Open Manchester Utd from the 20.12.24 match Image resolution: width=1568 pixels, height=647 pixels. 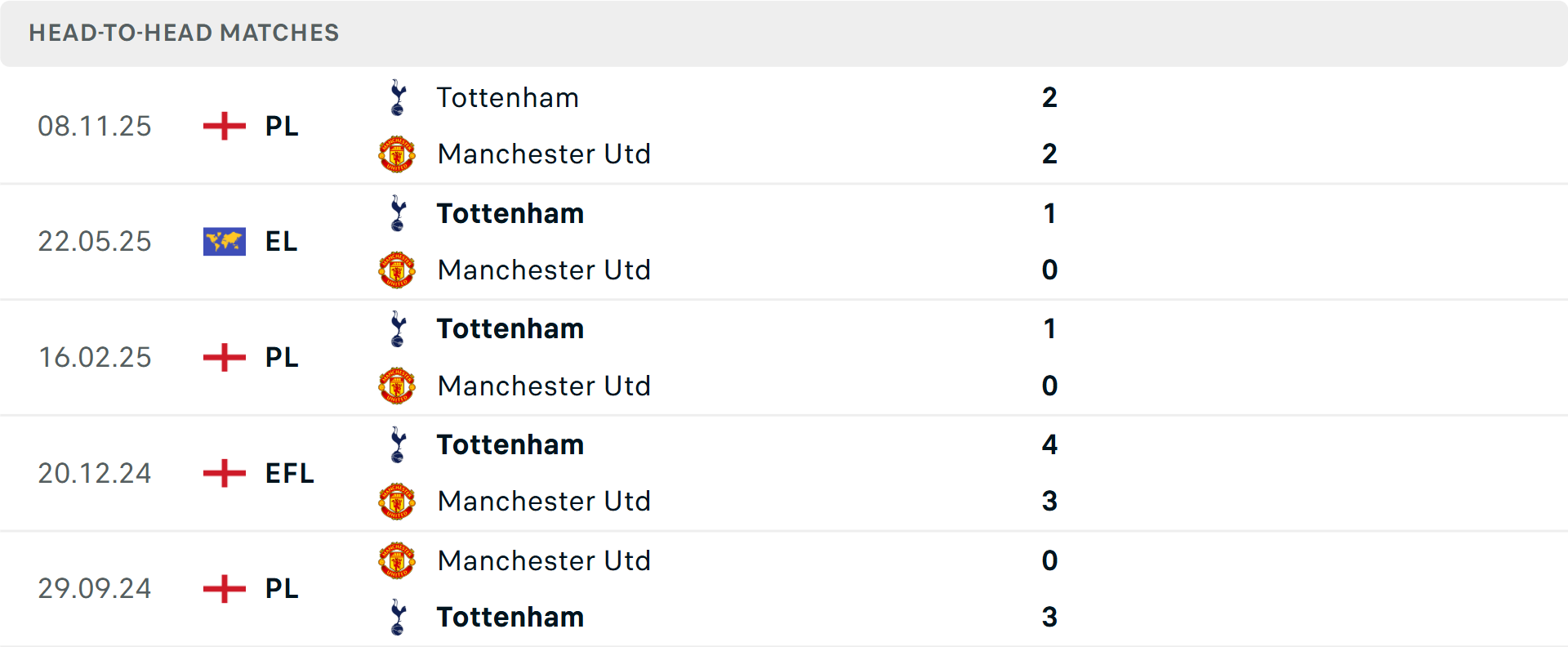click(544, 501)
